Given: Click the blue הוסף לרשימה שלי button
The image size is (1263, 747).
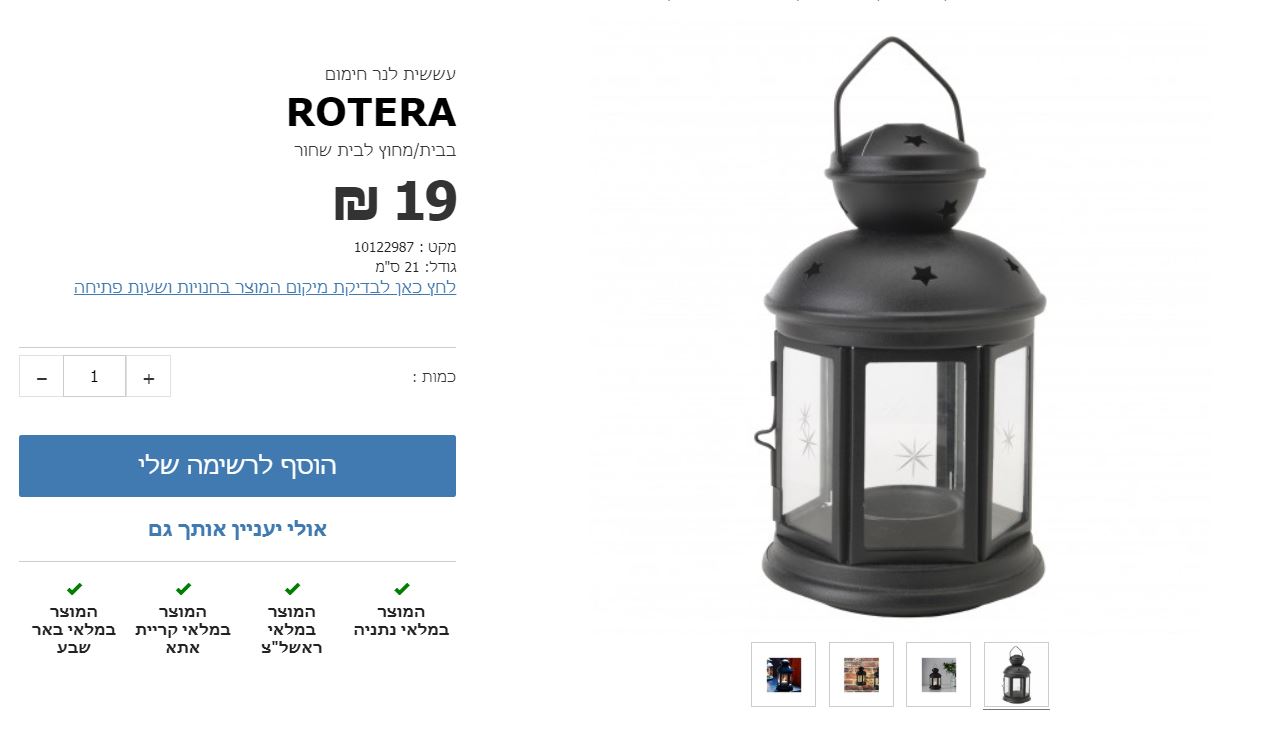Looking at the screenshot, I should coord(237,466).
